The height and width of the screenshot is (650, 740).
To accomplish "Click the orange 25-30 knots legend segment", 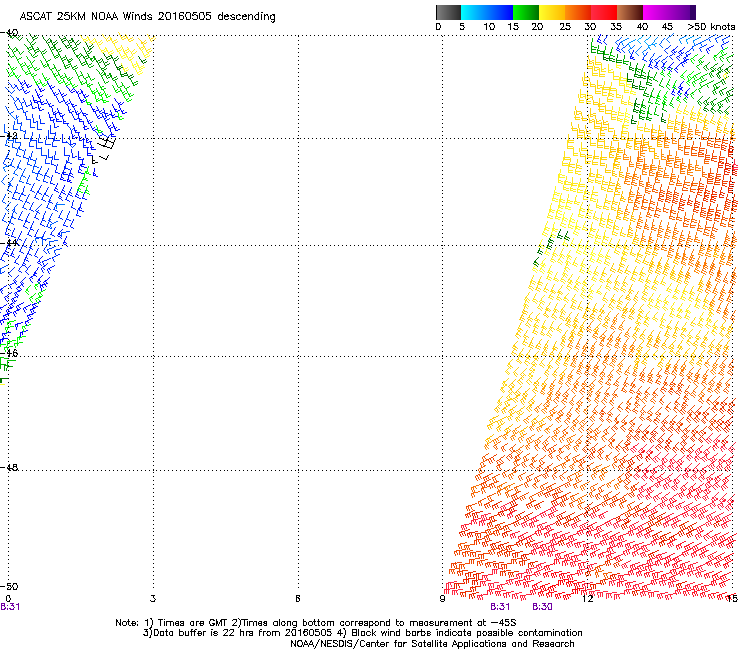I will point(578,12).
